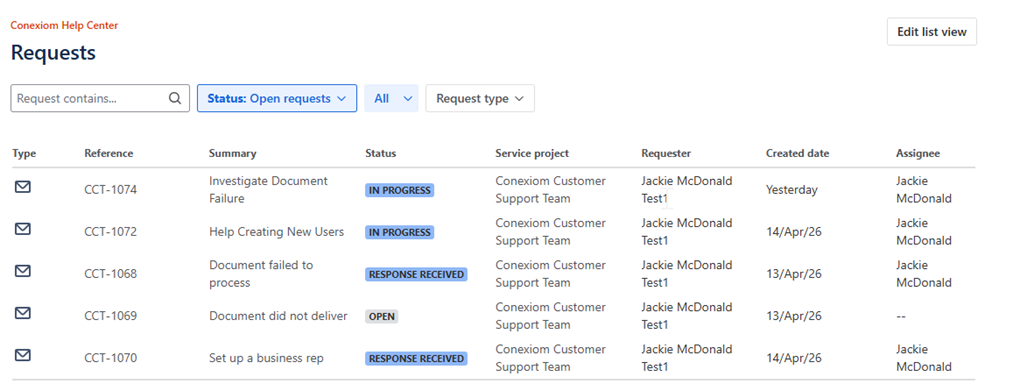This screenshot has width=1013, height=391.
Task: Click the Status column header
Action: (x=381, y=153)
